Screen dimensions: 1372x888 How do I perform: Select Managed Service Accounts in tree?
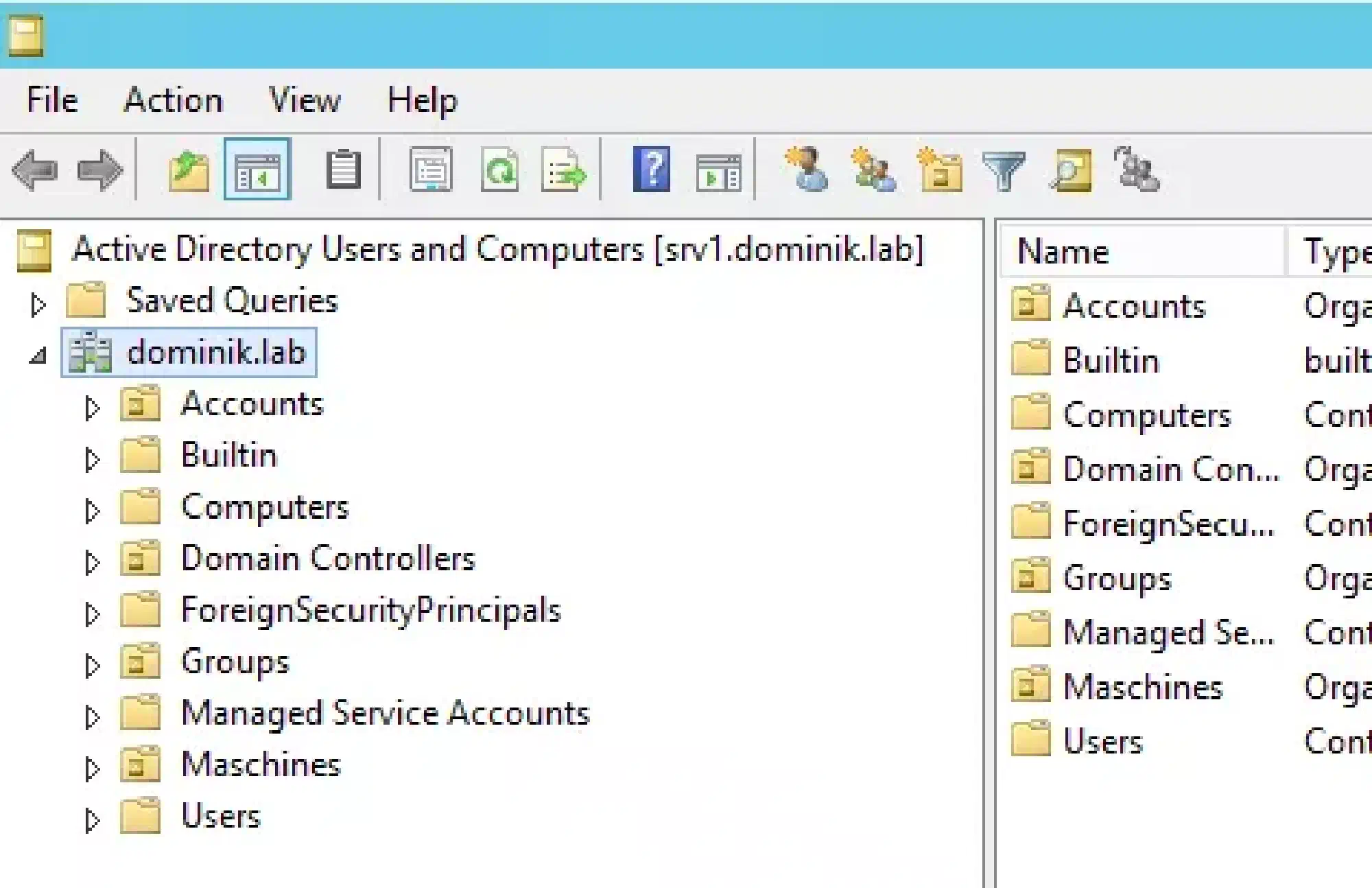[385, 714]
